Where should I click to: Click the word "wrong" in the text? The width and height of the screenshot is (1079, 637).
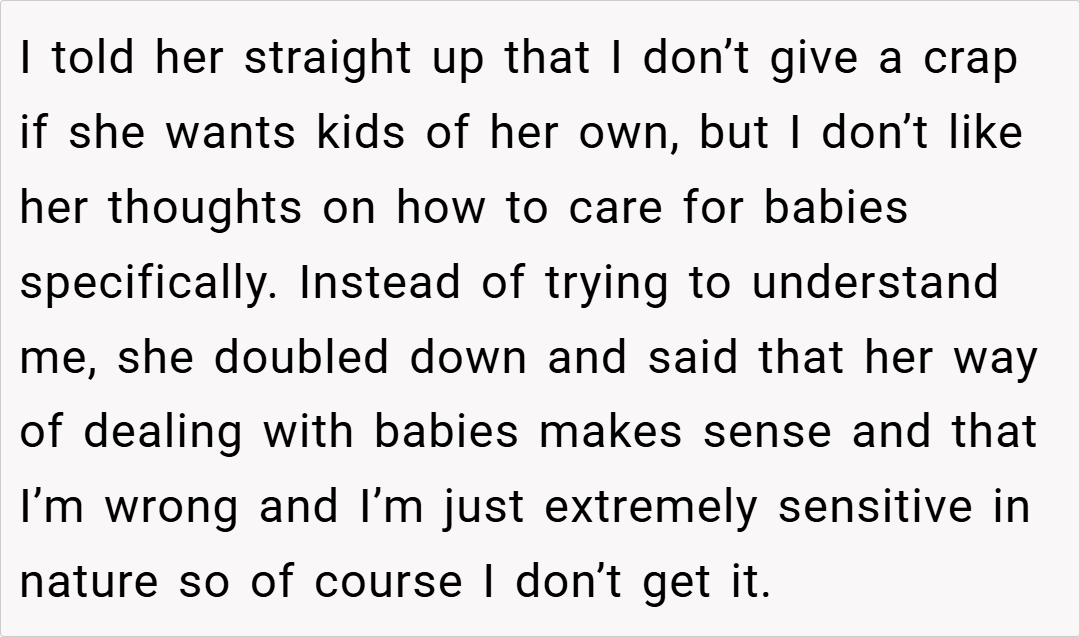(172, 506)
